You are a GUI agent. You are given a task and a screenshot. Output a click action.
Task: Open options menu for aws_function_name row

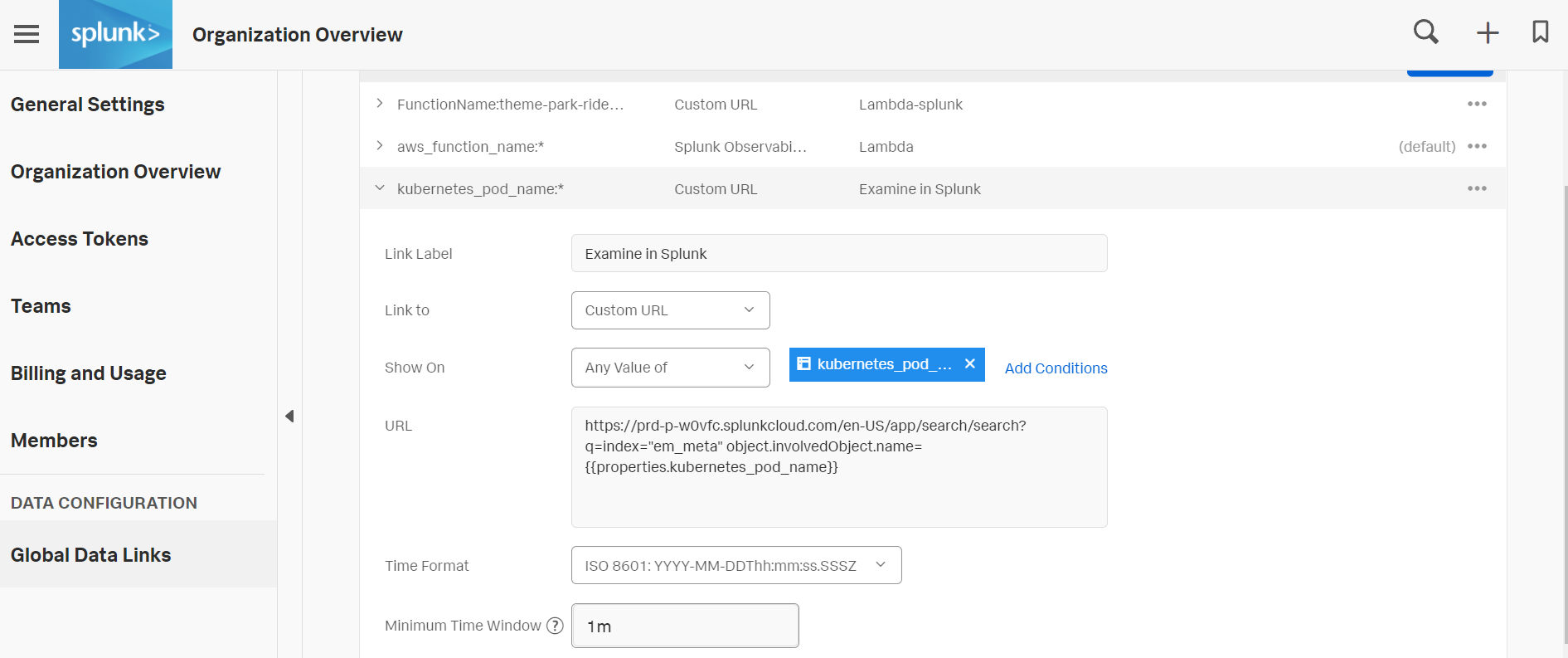pyautogui.click(x=1477, y=146)
